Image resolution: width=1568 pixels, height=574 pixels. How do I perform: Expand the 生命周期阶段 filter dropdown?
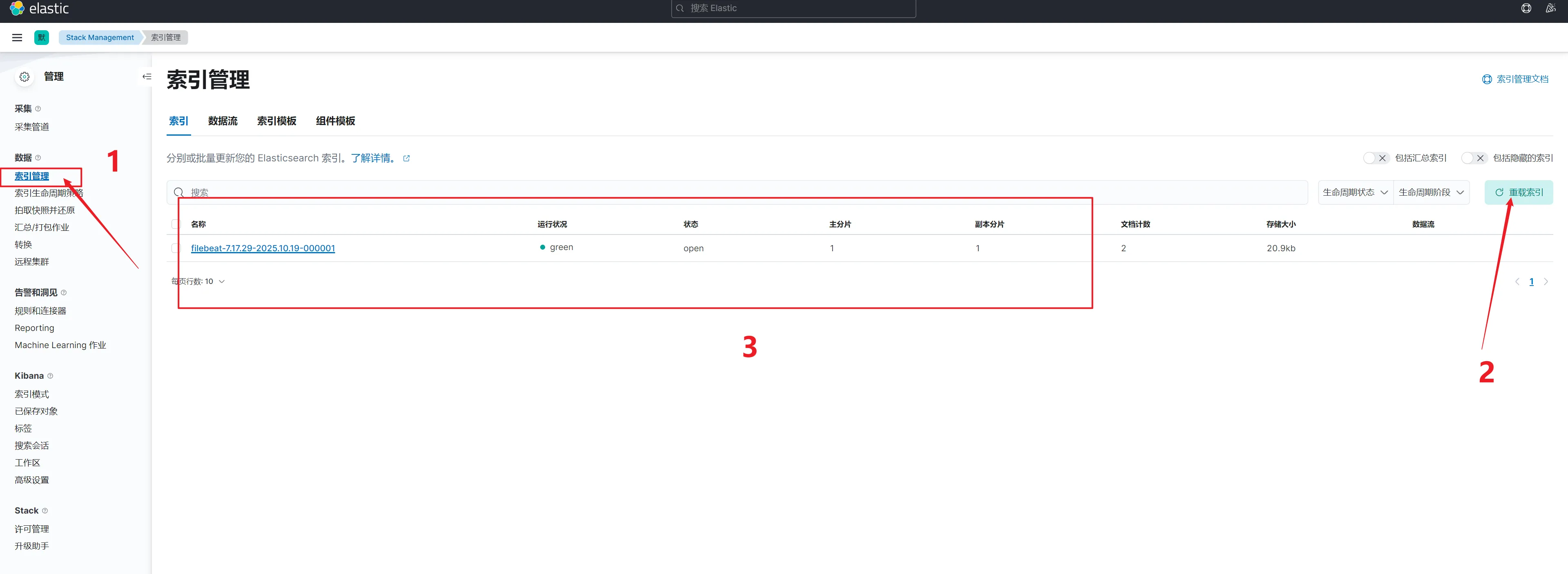click(1431, 192)
